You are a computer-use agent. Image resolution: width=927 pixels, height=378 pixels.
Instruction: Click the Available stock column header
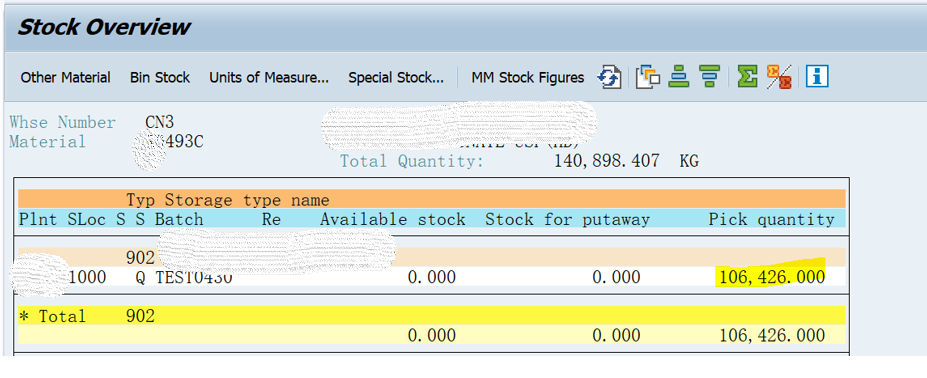coord(393,219)
